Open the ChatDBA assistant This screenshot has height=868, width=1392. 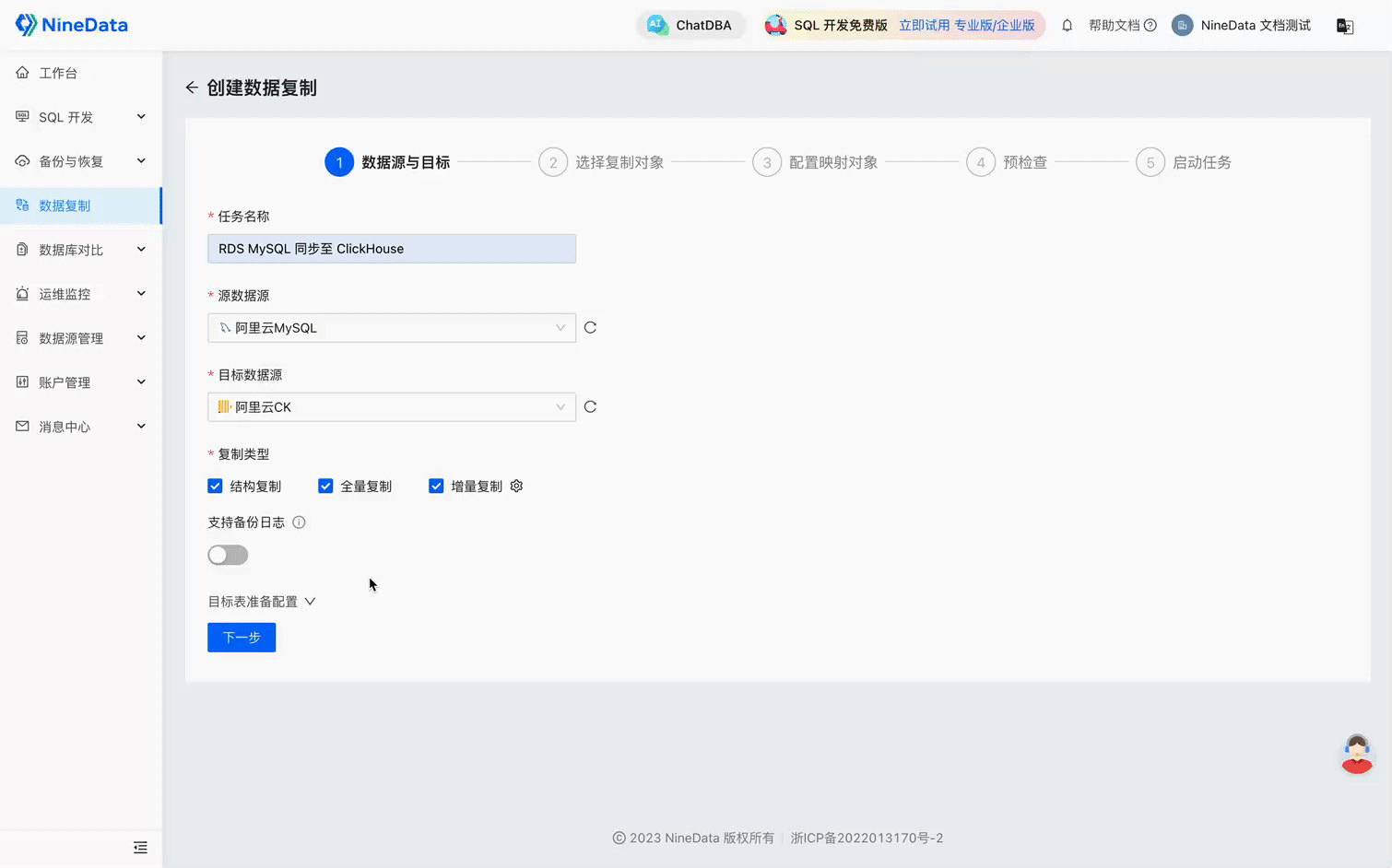click(x=690, y=25)
